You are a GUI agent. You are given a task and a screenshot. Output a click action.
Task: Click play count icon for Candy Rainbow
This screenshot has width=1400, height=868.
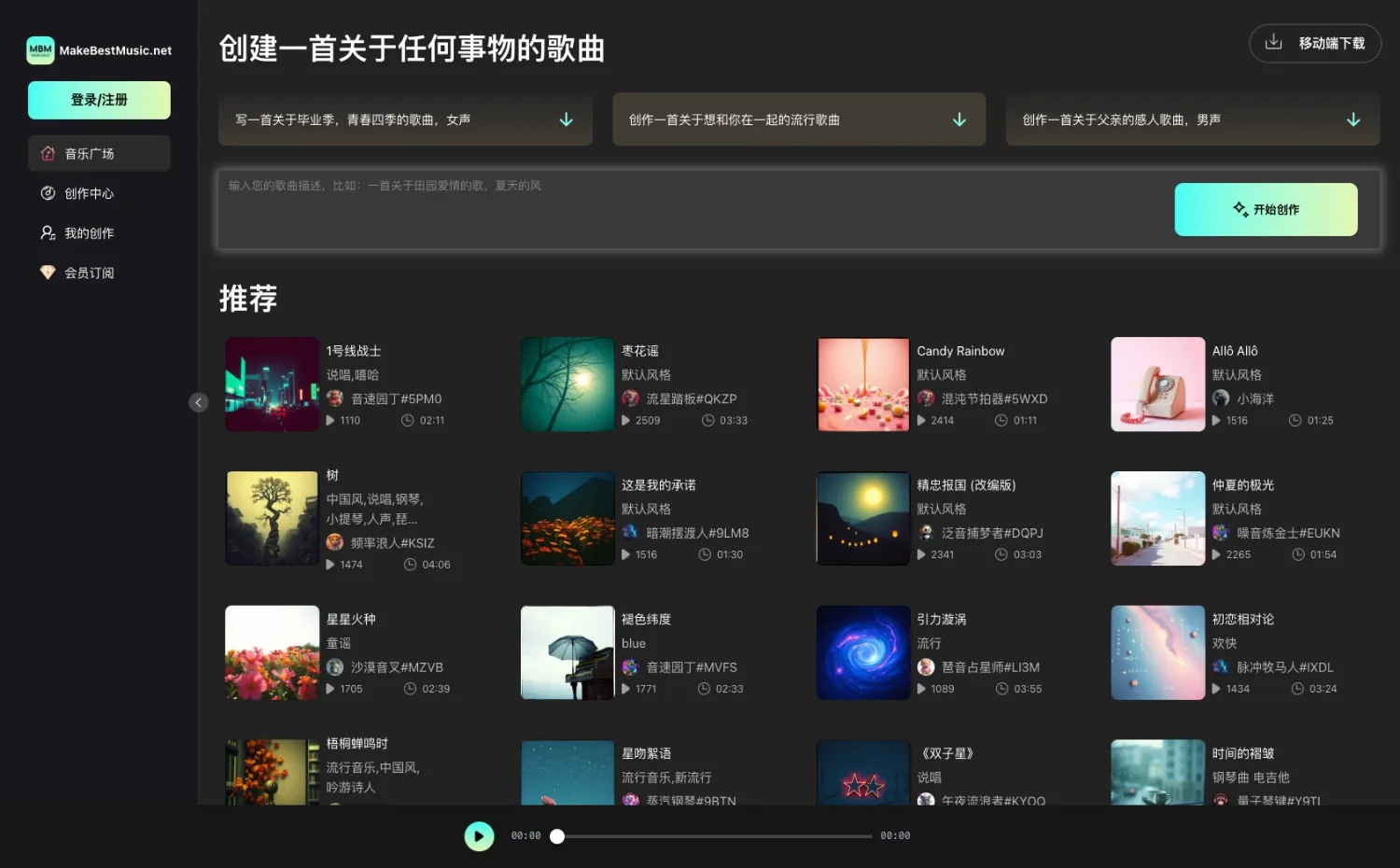(921, 421)
